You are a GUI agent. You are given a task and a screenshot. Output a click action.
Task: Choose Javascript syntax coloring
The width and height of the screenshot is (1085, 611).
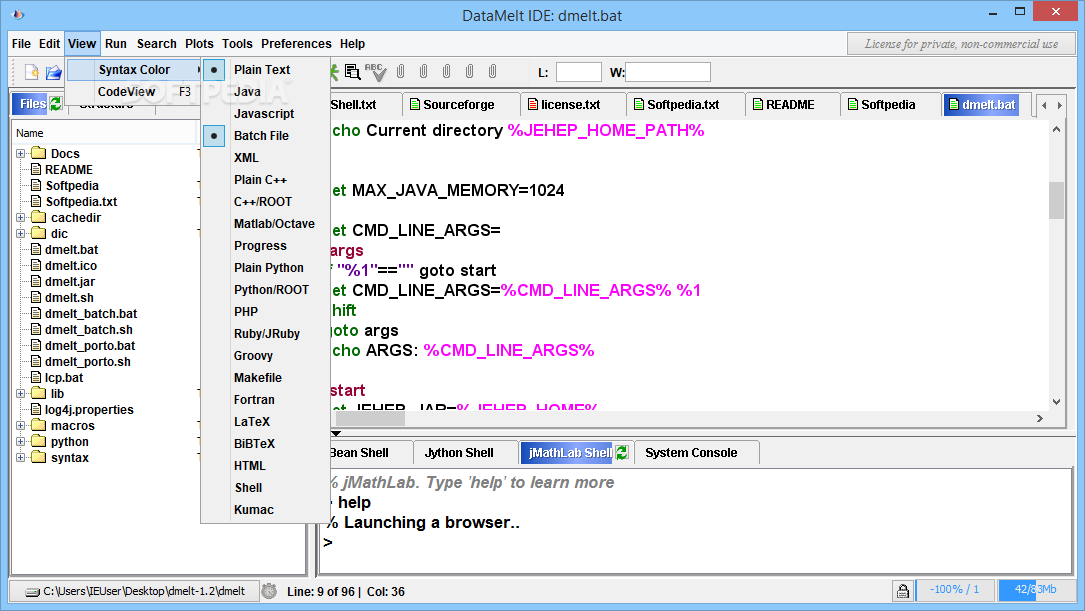tap(264, 113)
